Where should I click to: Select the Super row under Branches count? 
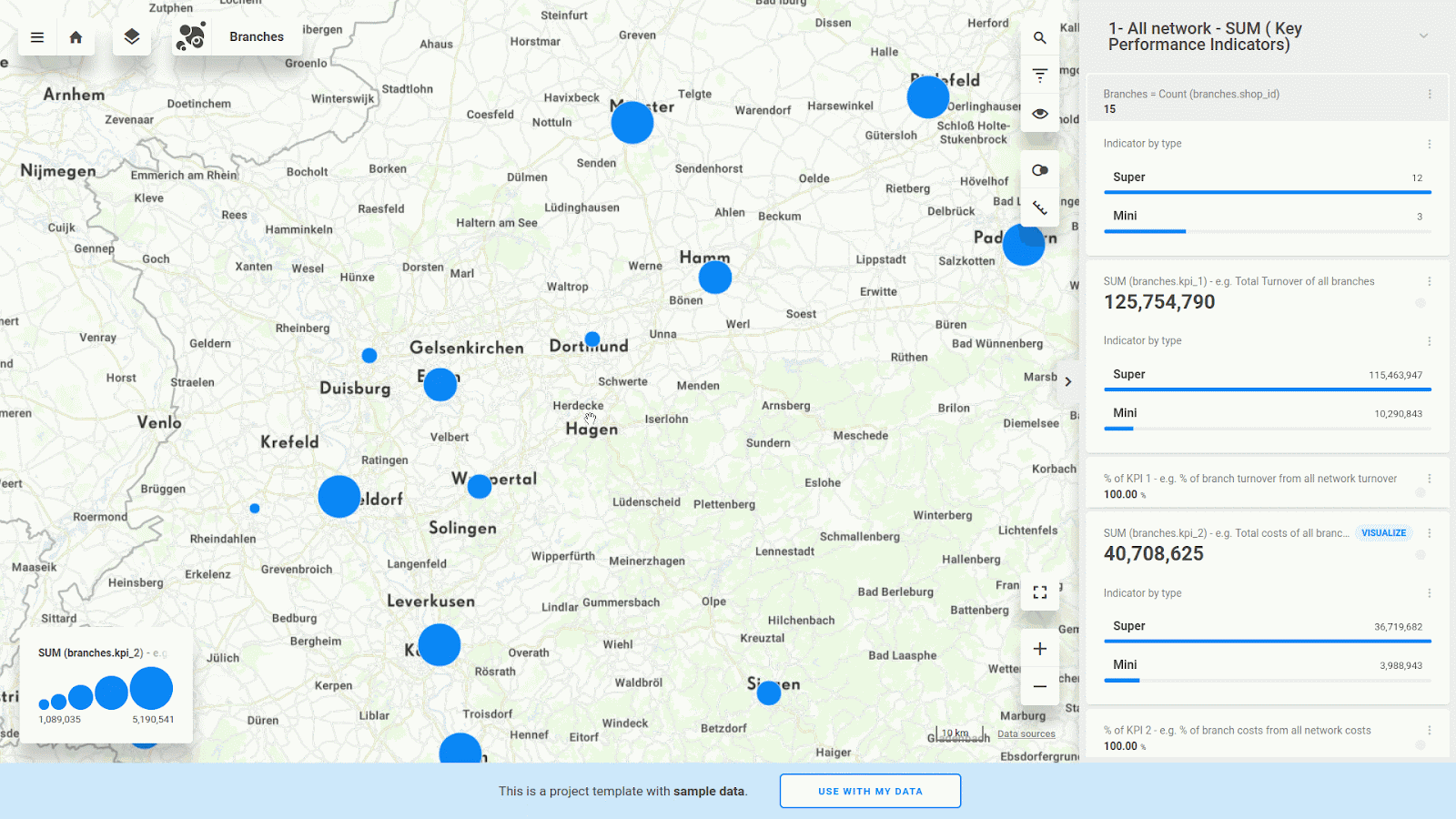coord(1267,178)
